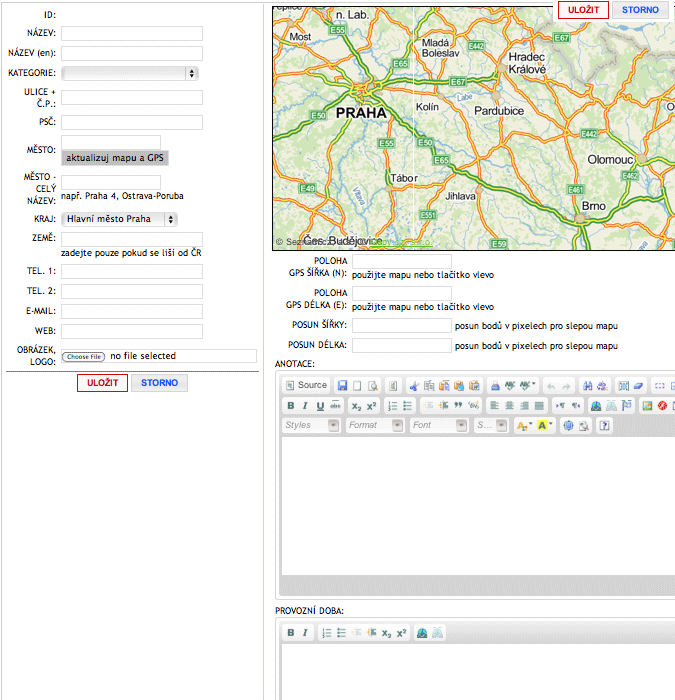Click the Find binoculars icon
Screen dimensions: 675x700
(588, 385)
